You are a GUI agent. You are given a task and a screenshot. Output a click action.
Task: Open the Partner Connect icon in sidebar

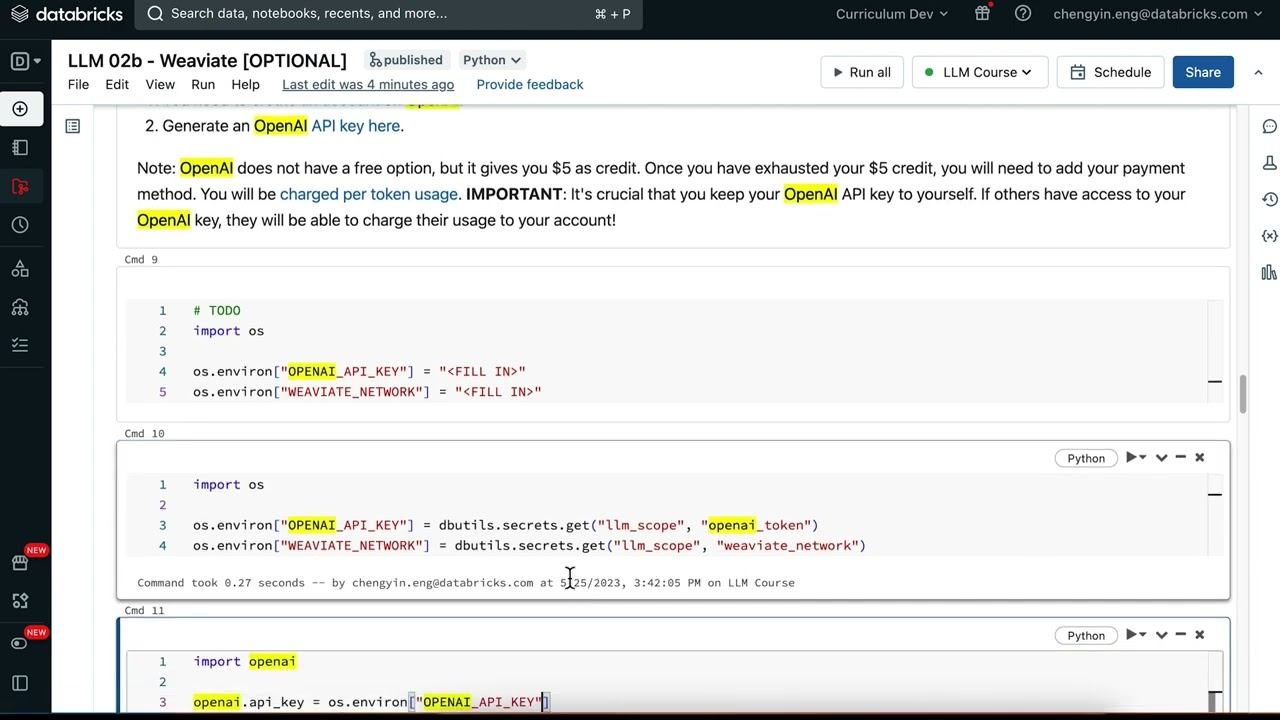[x=20, y=600]
